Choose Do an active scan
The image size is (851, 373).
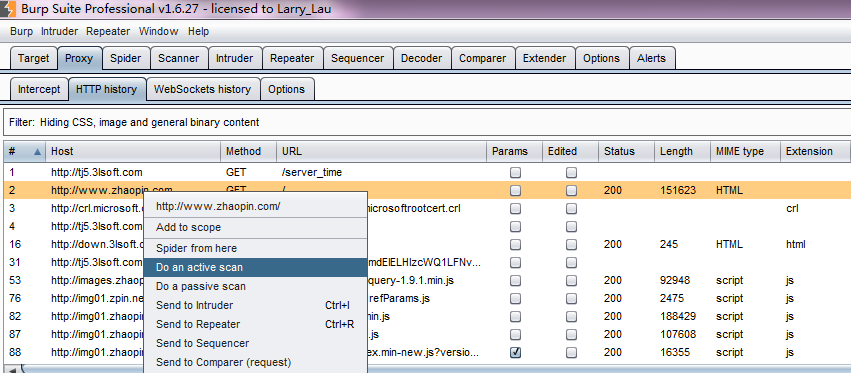tap(256, 267)
